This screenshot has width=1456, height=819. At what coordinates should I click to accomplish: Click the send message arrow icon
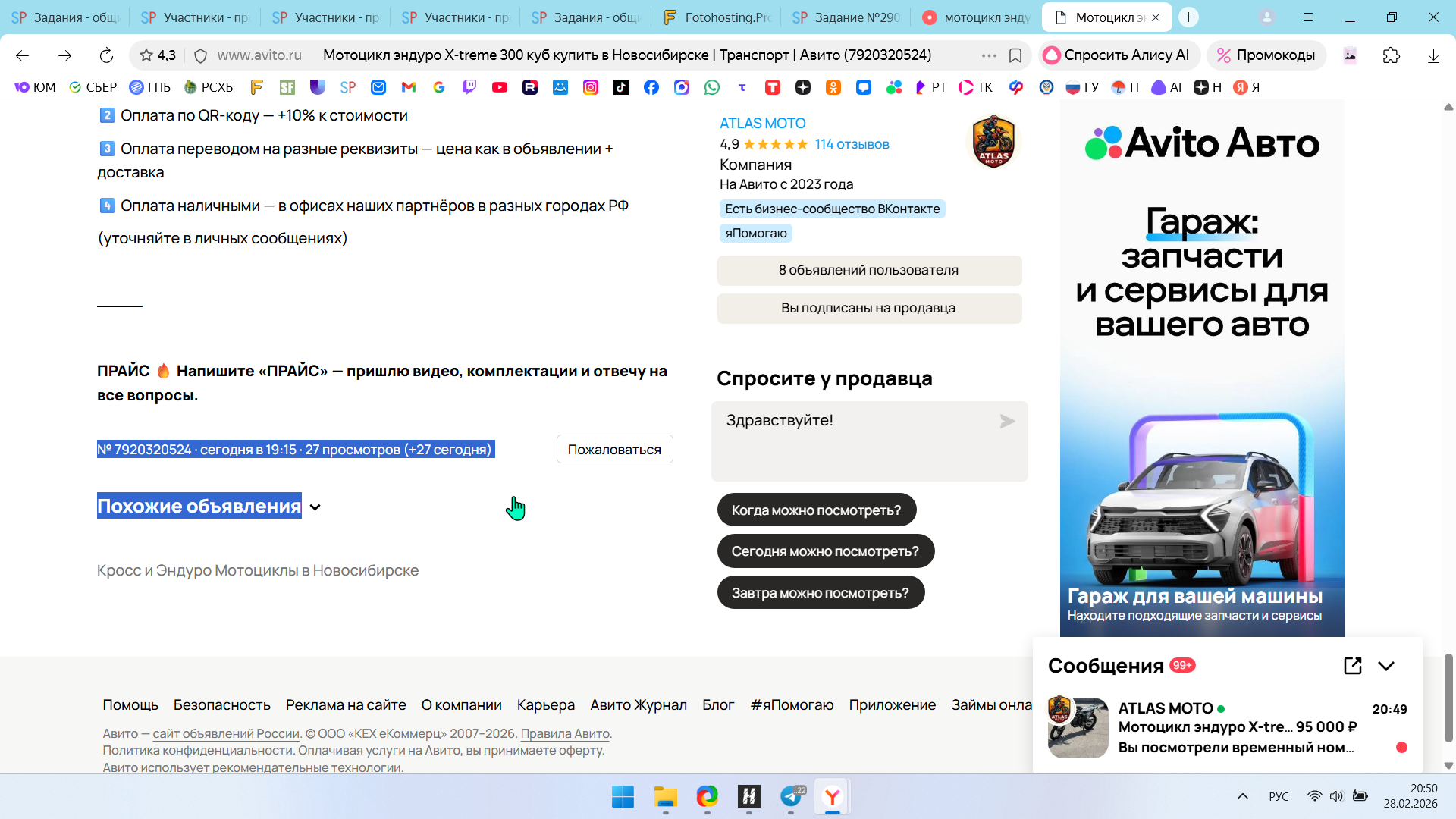1007,422
